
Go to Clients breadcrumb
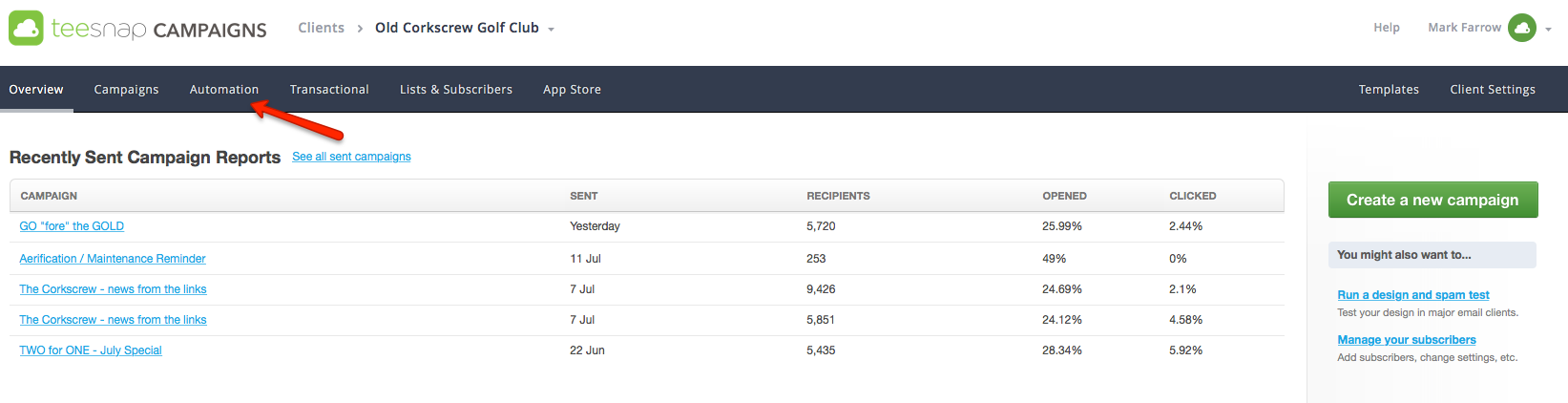point(321,28)
